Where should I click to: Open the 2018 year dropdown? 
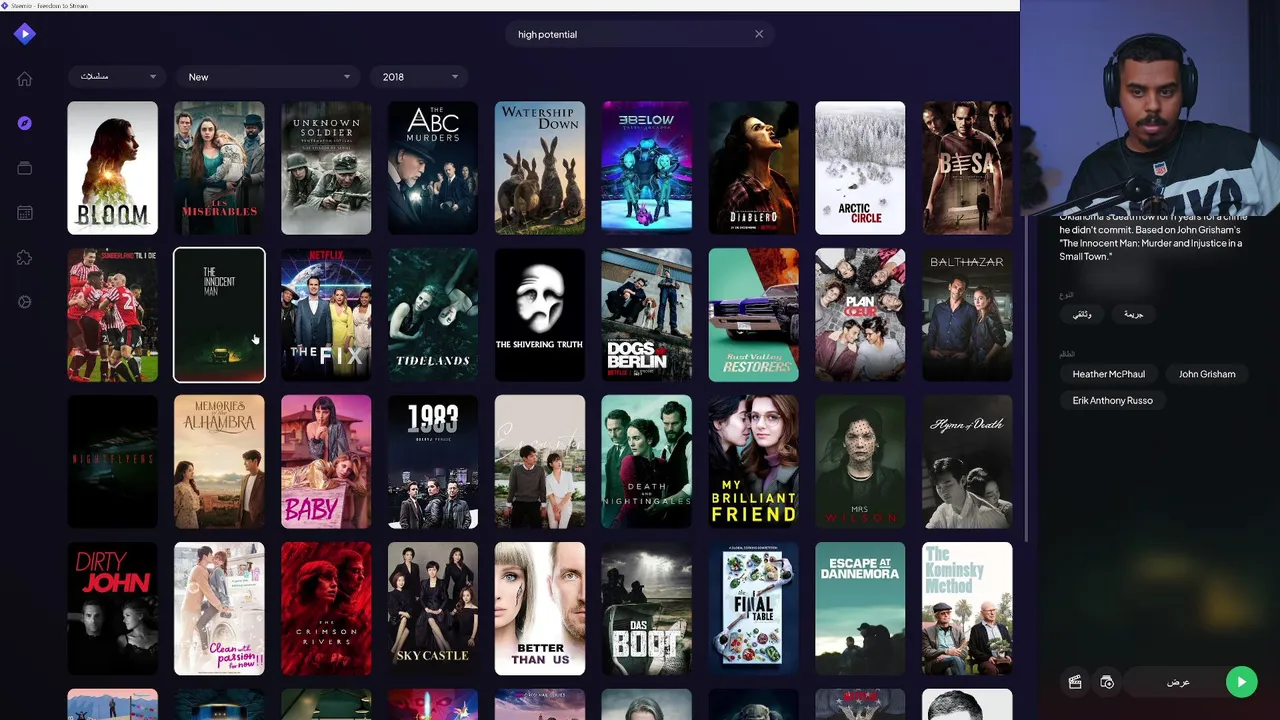[x=420, y=77]
